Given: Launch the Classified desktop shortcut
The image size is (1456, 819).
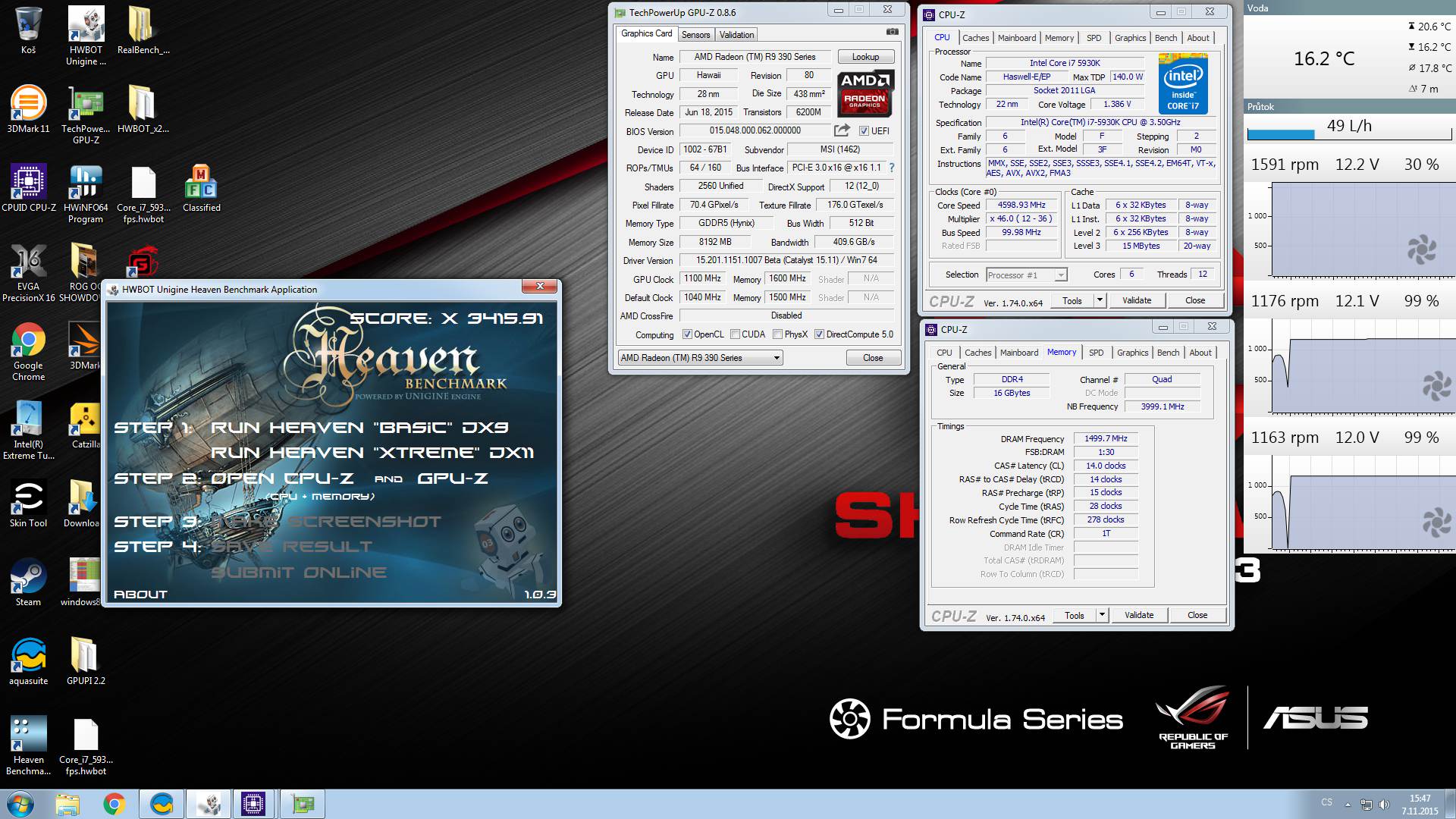Looking at the screenshot, I should tap(201, 189).
